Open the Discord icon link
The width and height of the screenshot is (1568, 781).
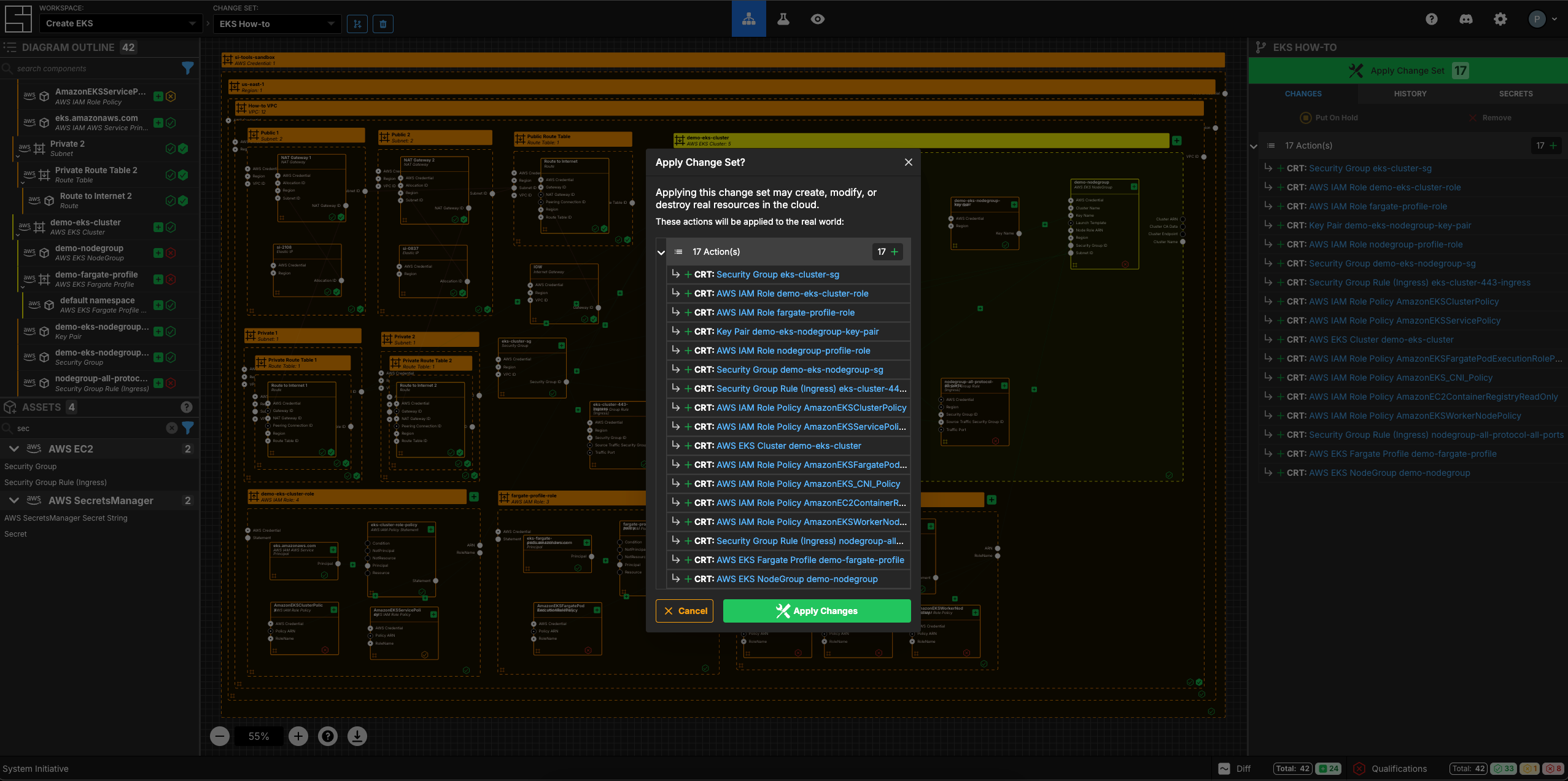coord(1465,19)
